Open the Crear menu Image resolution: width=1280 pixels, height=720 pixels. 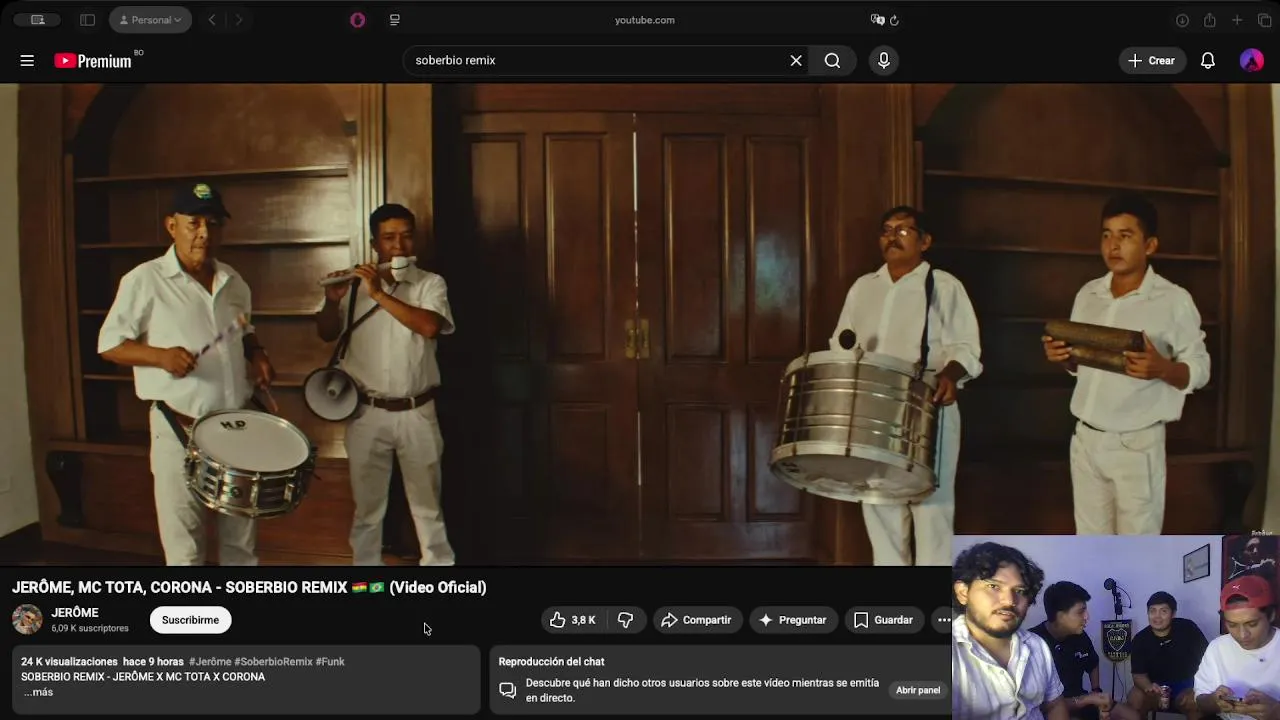(1152, 61)
